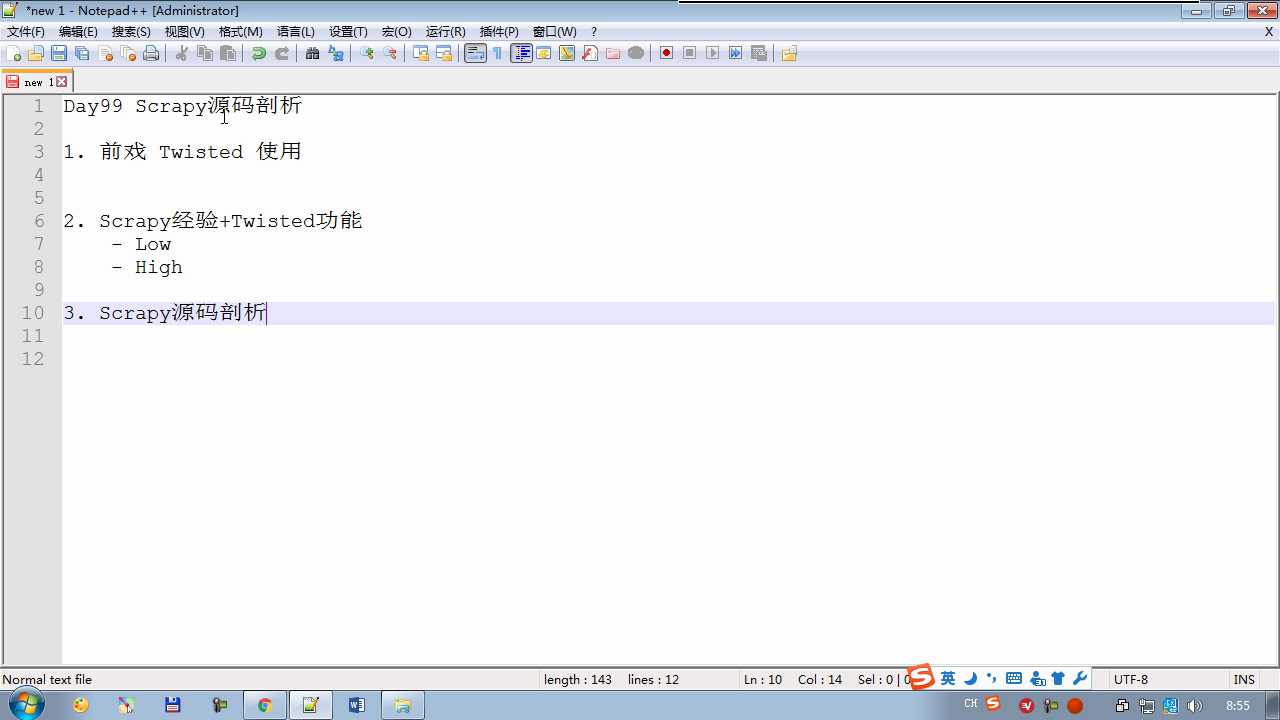
Task: Click line '1. 前戏 Twisted 使用'
Action: 182,152
